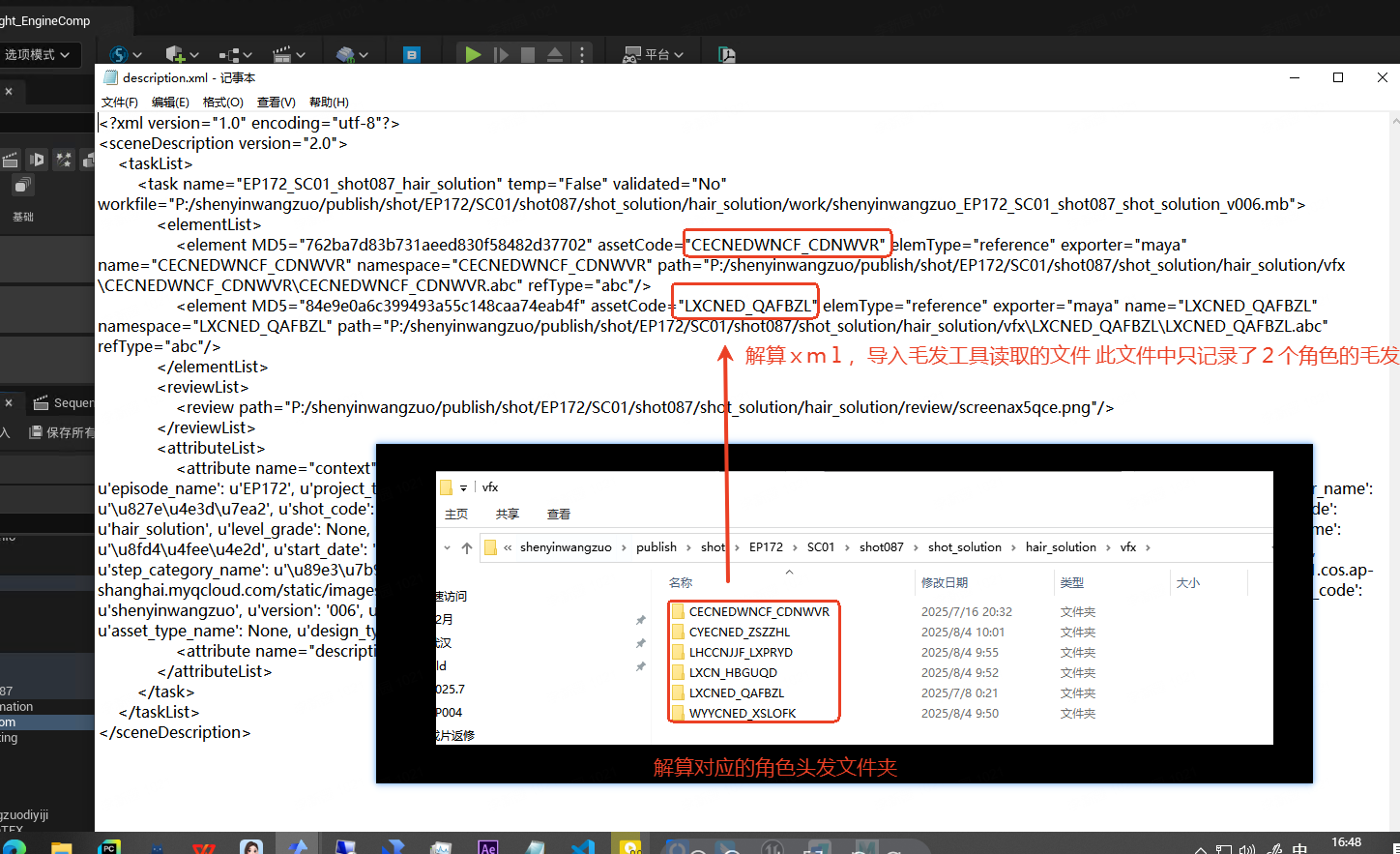Expand the 平台 platforms dropdown
The height and width of the screenshot is (854, 1400).
(x=654, y=55)
